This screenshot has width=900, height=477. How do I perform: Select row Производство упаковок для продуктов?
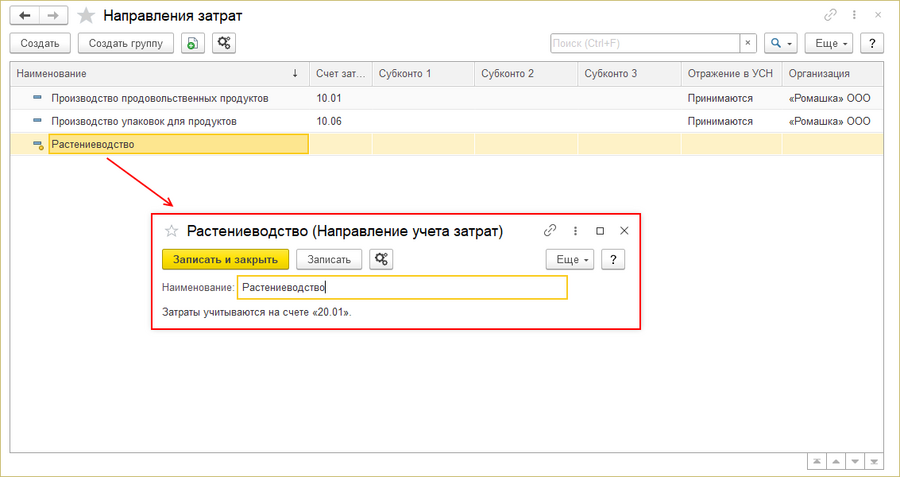click(447, 121)
